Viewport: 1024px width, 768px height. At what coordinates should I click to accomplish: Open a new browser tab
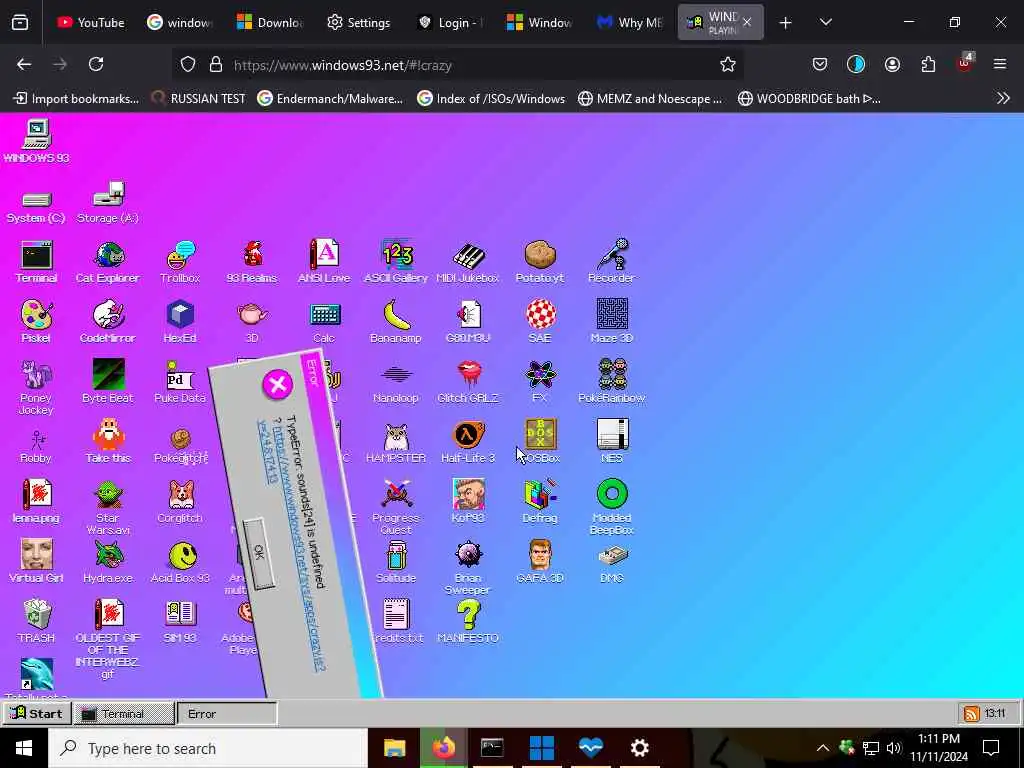pyautogui.click(x=786, y=23)
